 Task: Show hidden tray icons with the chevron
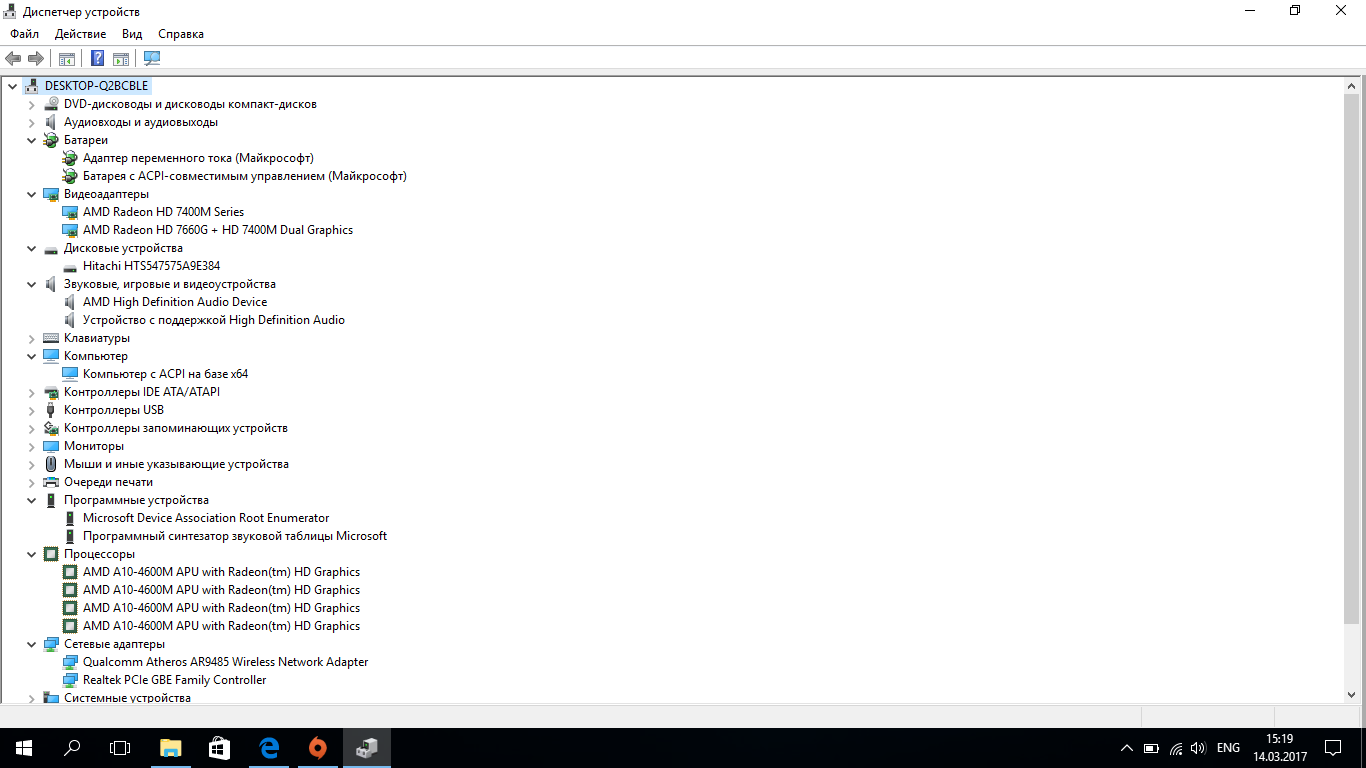click(1127, 748)
